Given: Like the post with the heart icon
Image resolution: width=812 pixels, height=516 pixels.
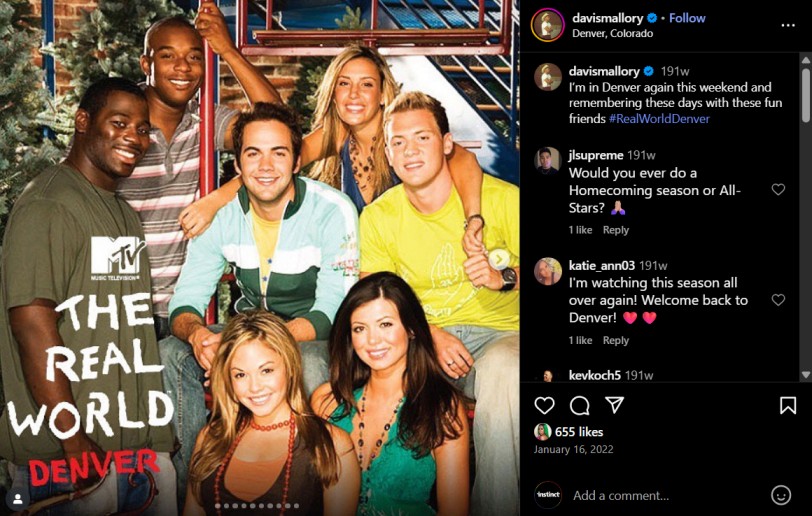Looking at the screenshot, I should (544, 405).
